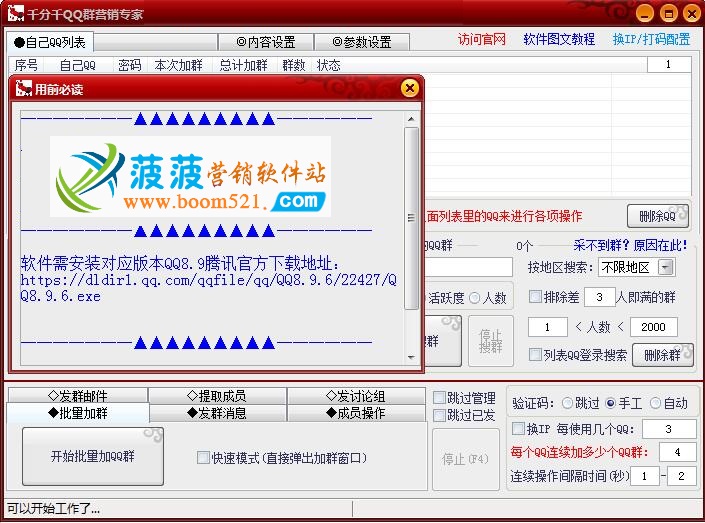Open the 换IP/打码配置 link
705x523 pixels.
click(x=651, y=40)
